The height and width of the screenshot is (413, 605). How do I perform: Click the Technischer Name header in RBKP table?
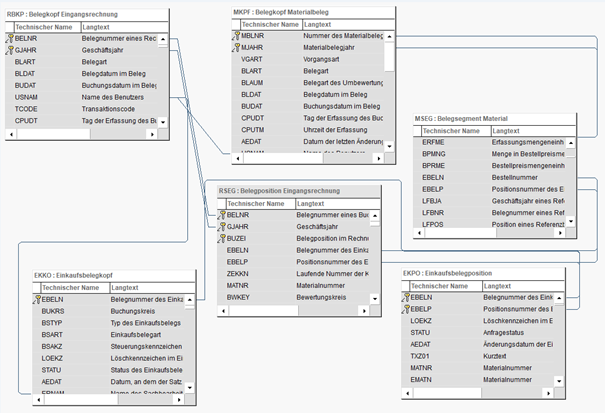pyautogui.click(x=42, y=27)
